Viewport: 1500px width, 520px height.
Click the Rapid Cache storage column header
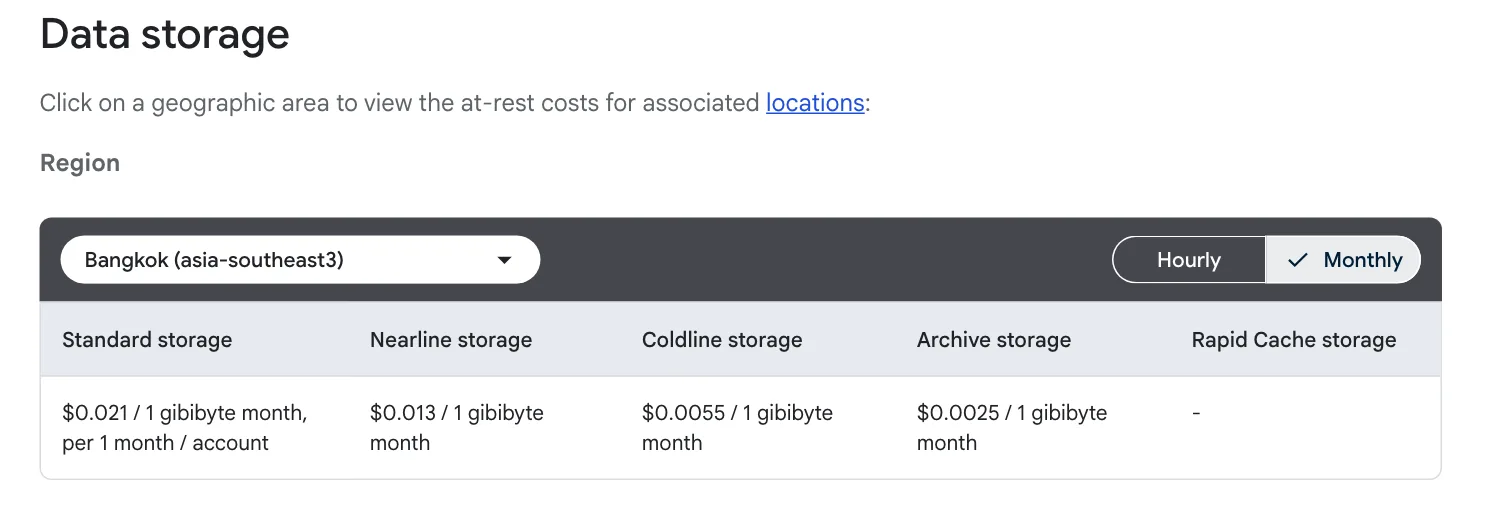[1294, 340]
